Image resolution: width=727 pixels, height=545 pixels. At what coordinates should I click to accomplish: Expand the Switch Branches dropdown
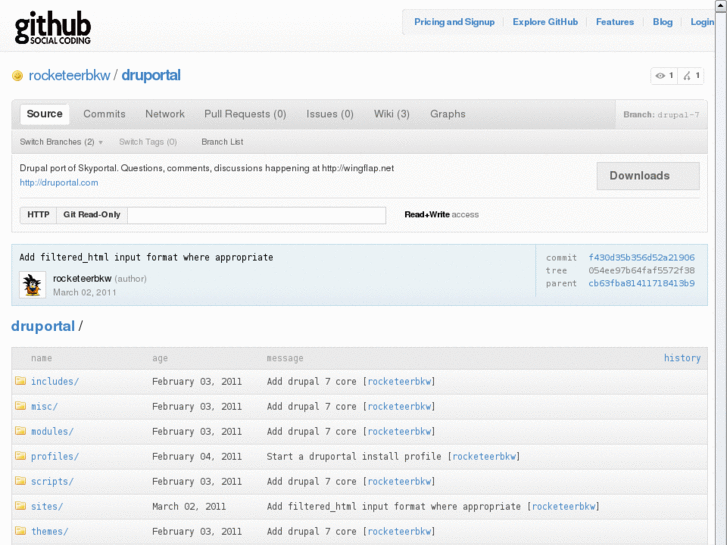tap(61, 142)
